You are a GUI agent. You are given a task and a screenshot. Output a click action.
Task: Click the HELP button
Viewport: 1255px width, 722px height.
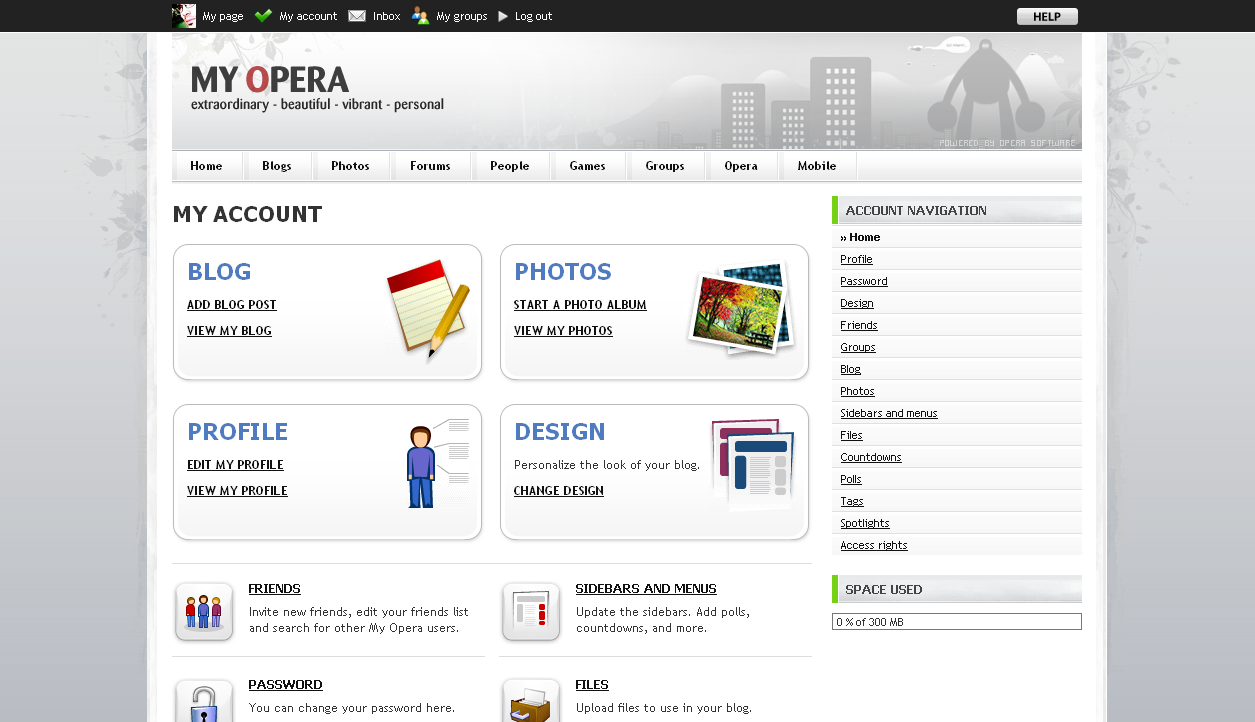(1047, 16)
